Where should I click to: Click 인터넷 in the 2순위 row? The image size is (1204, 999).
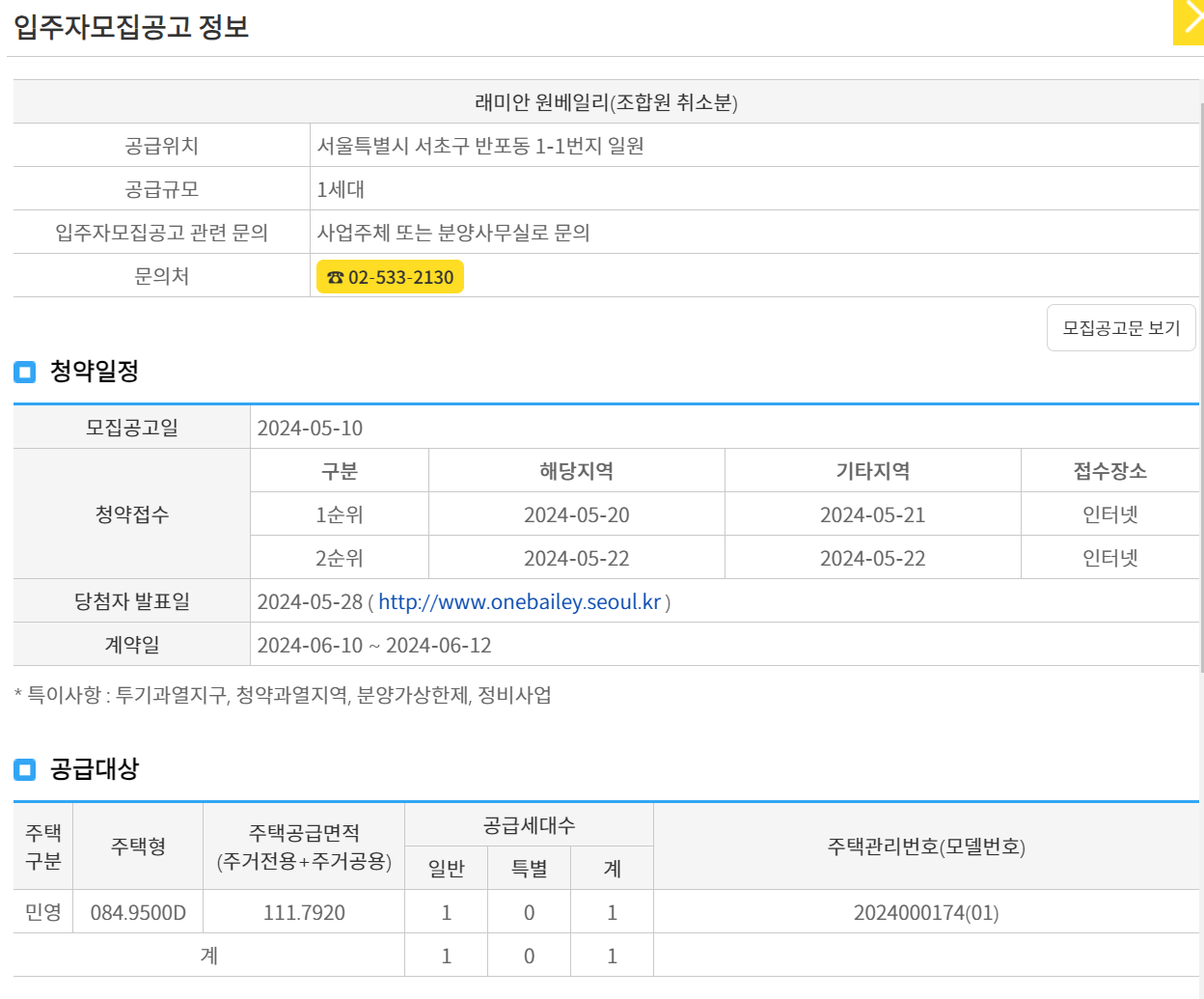tap(1110, 559)
